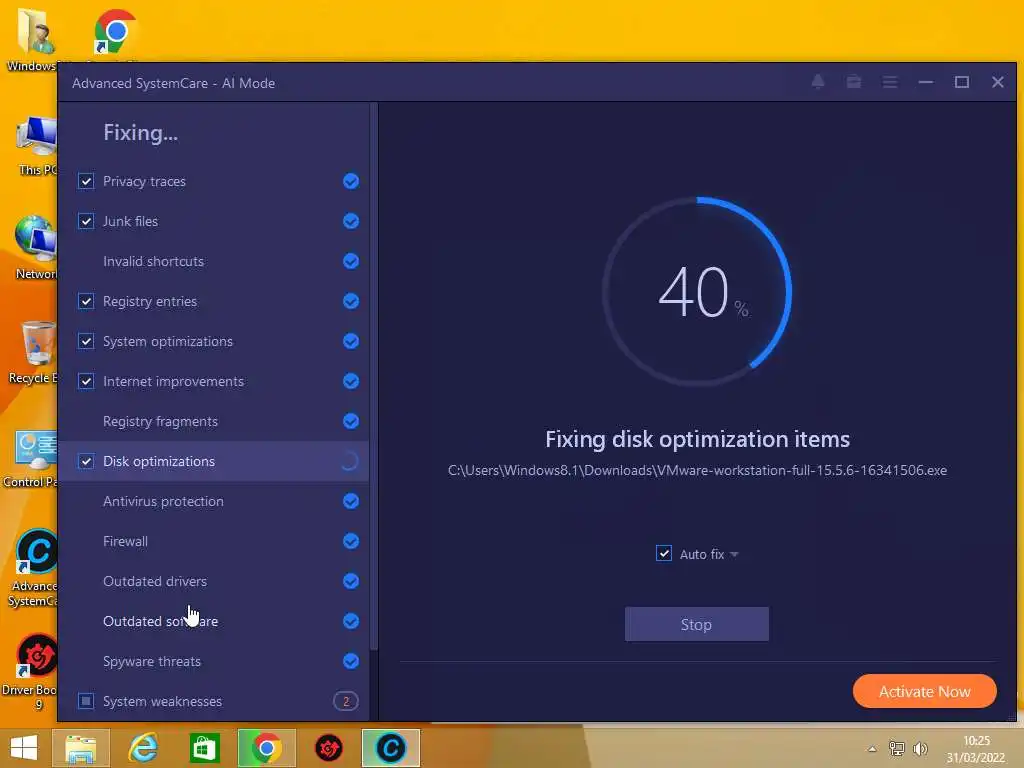Click the blue checkmark beside Outdated software

(351, 621)
